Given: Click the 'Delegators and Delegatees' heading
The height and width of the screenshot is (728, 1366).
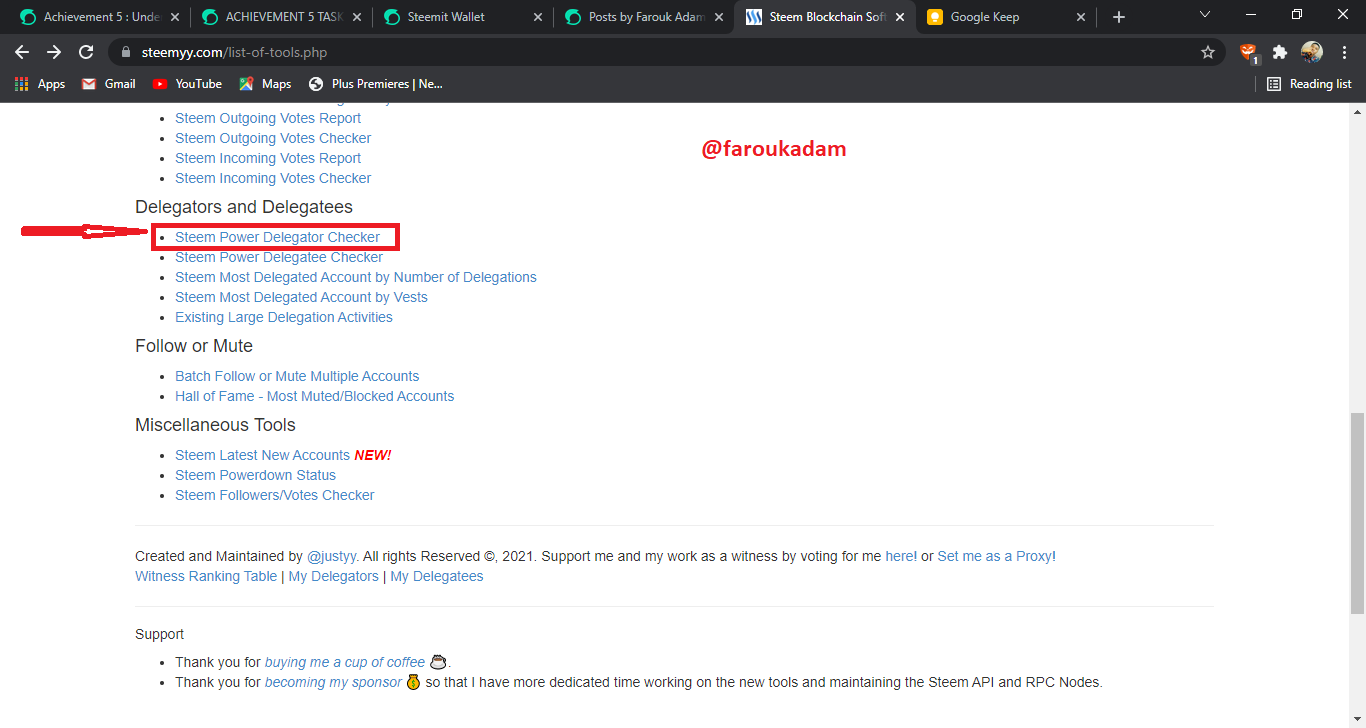Looking at the screenshot, I should tap(244, 207).
